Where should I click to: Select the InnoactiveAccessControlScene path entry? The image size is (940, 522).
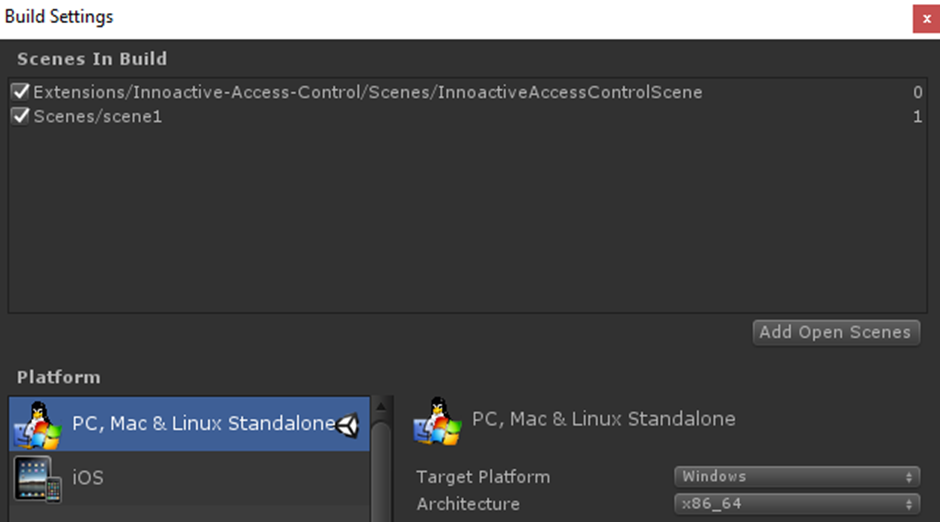[367, 92]
